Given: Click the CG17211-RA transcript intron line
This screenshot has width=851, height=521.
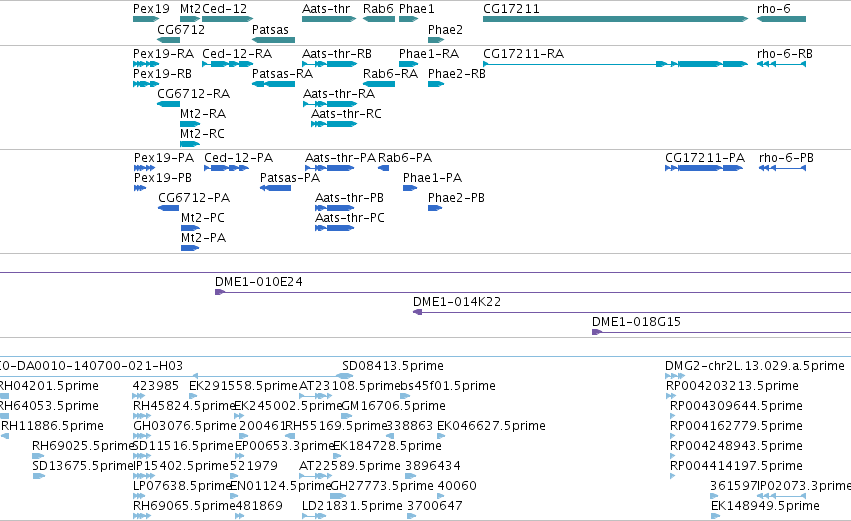Looking at the screenshot, I should [570, 64].
